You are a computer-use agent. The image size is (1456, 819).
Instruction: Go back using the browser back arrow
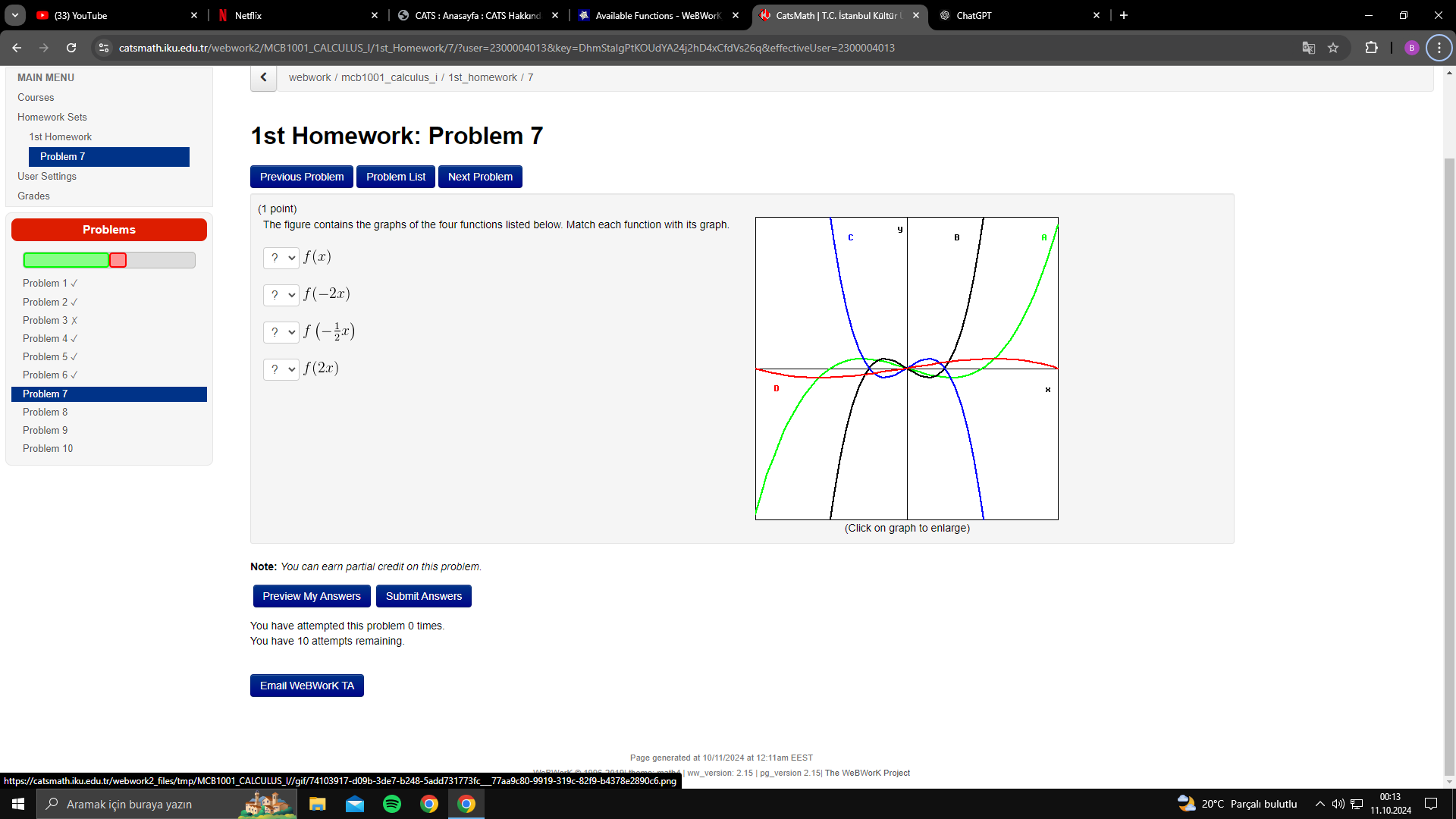pyautogui.click(x=17, y=48)
